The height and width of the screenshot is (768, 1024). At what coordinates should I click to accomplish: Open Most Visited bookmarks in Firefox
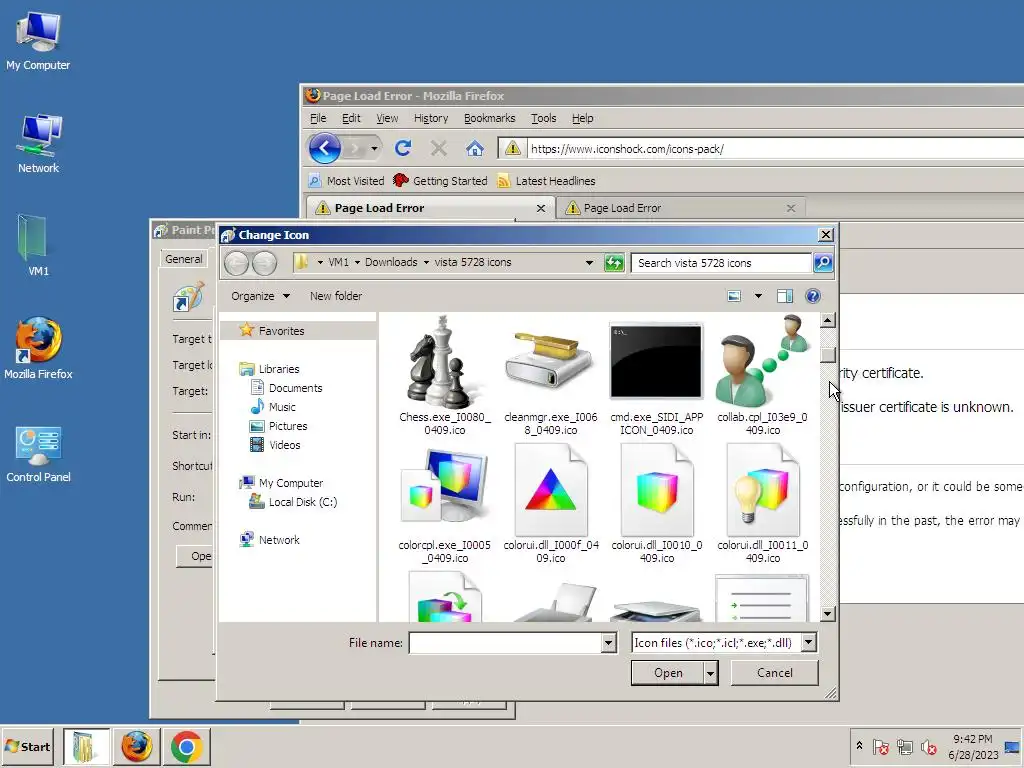(346, 181)
